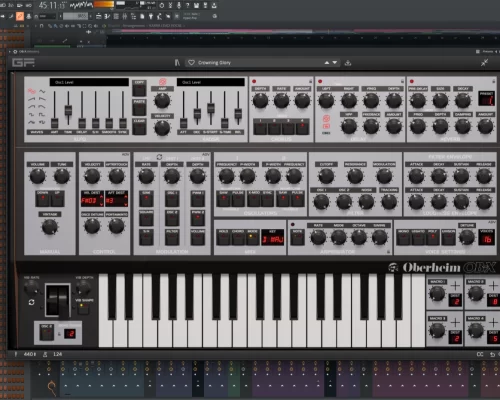Click the metronome-shaped icon beside the preset name
The width and height of the screenshot is (500, 400).
pyautogui.click(x=177, y=63)
